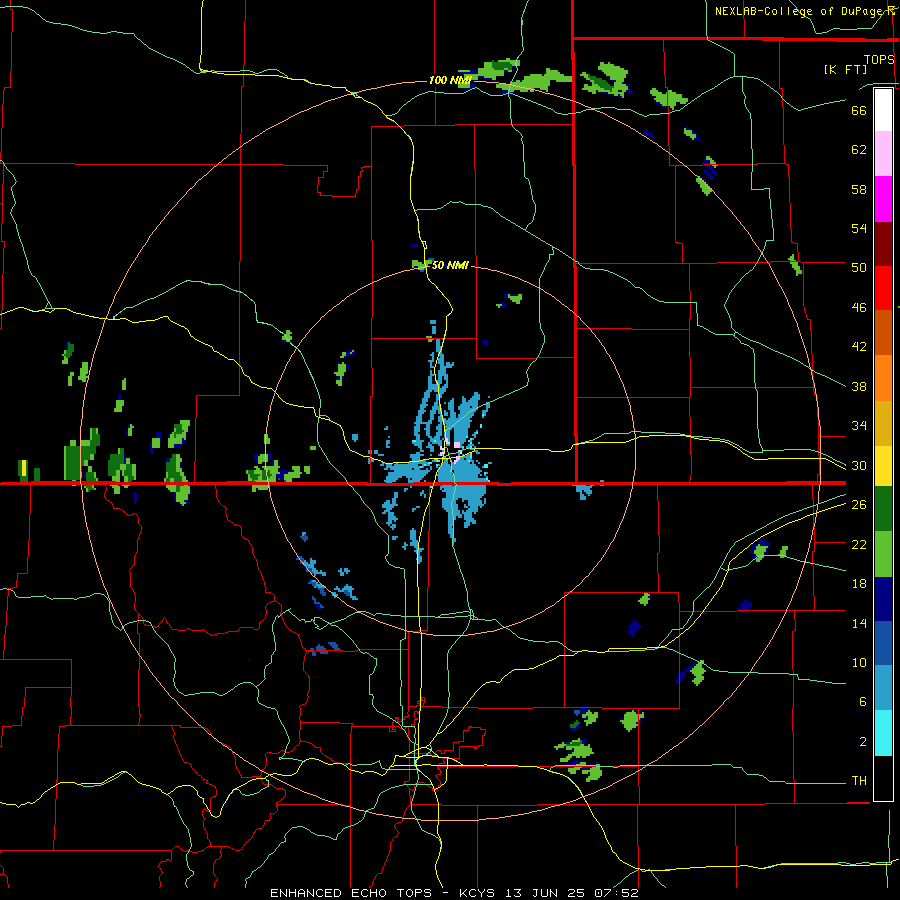Click the 42 legend value
Viewport: 900px width, 900px height.
point(859,347)
